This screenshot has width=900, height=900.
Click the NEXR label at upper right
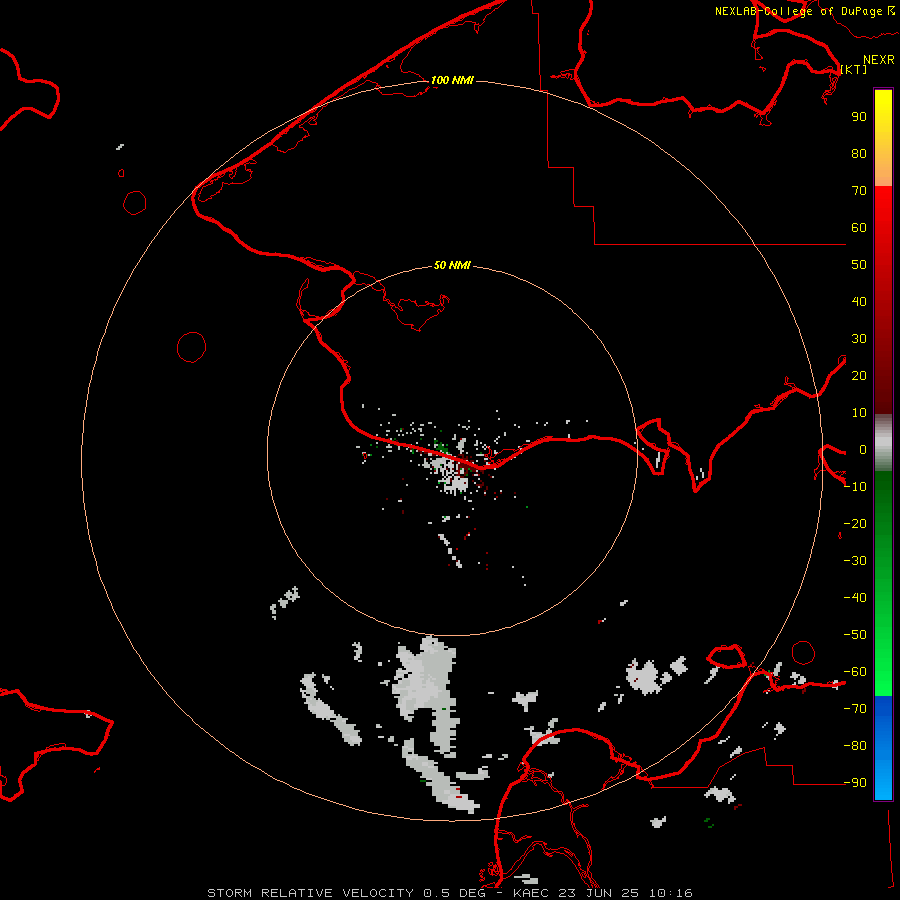(x=879, y=60)
